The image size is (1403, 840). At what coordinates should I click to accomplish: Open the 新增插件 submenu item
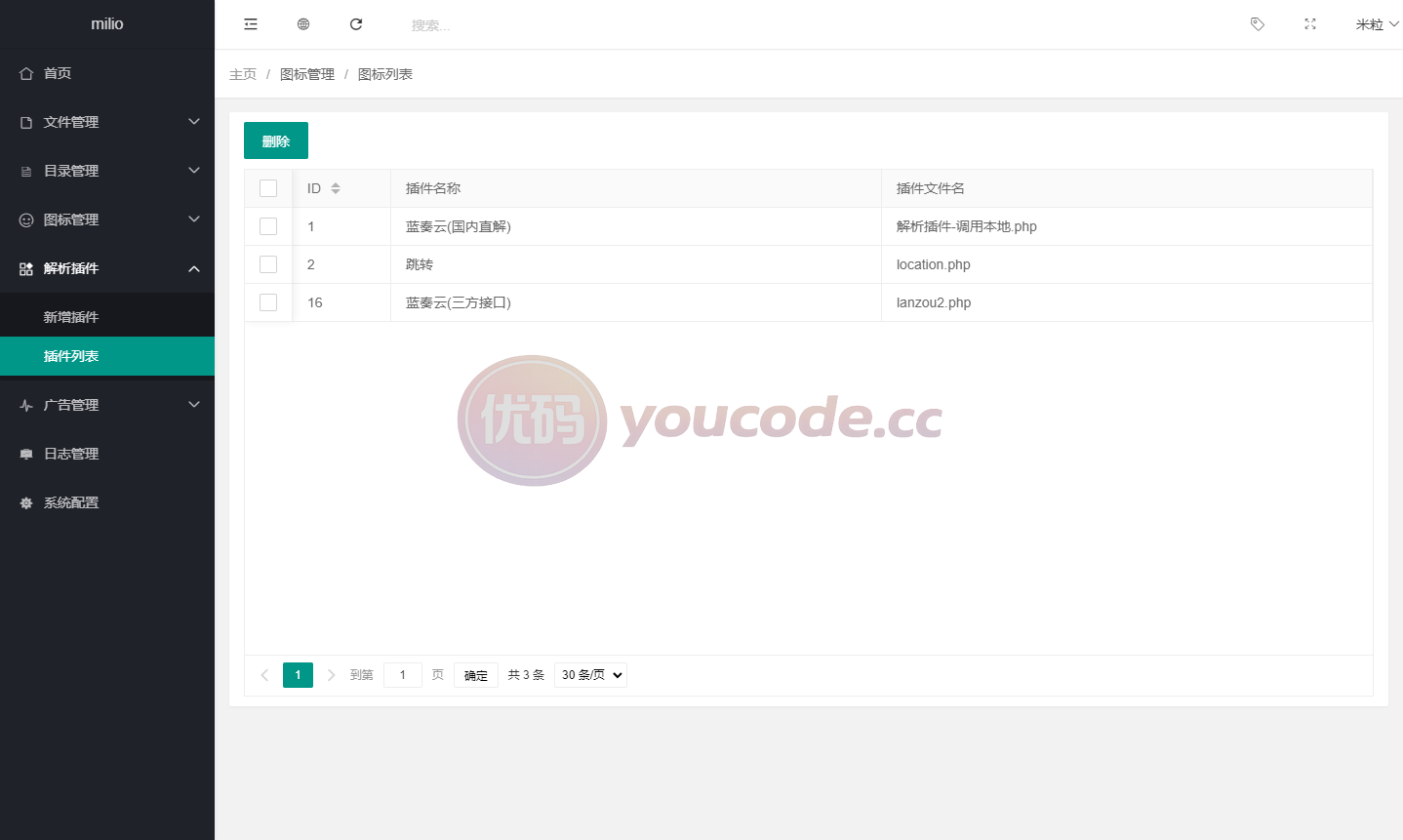pyautogui.click(x=107, y=317)
